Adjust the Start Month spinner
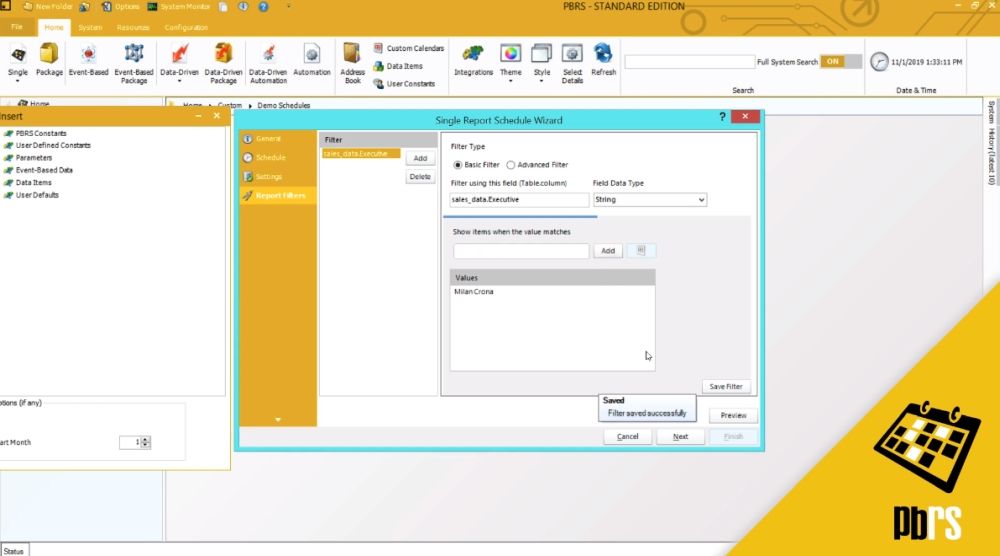This screenshot has width=1000, height=556. 146,443
